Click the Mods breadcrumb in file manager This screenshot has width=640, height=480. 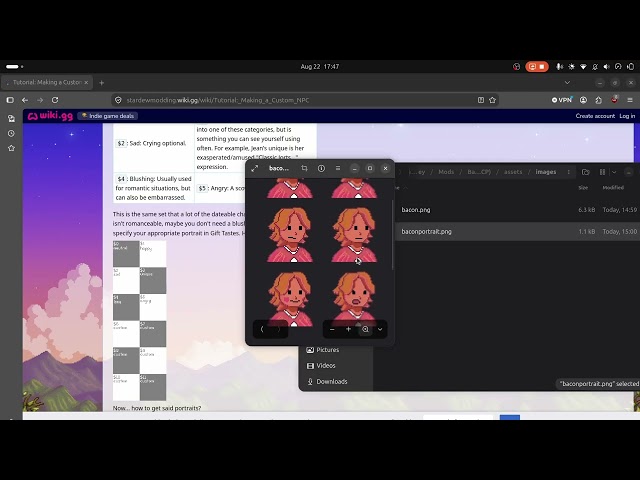coord(446,172)
